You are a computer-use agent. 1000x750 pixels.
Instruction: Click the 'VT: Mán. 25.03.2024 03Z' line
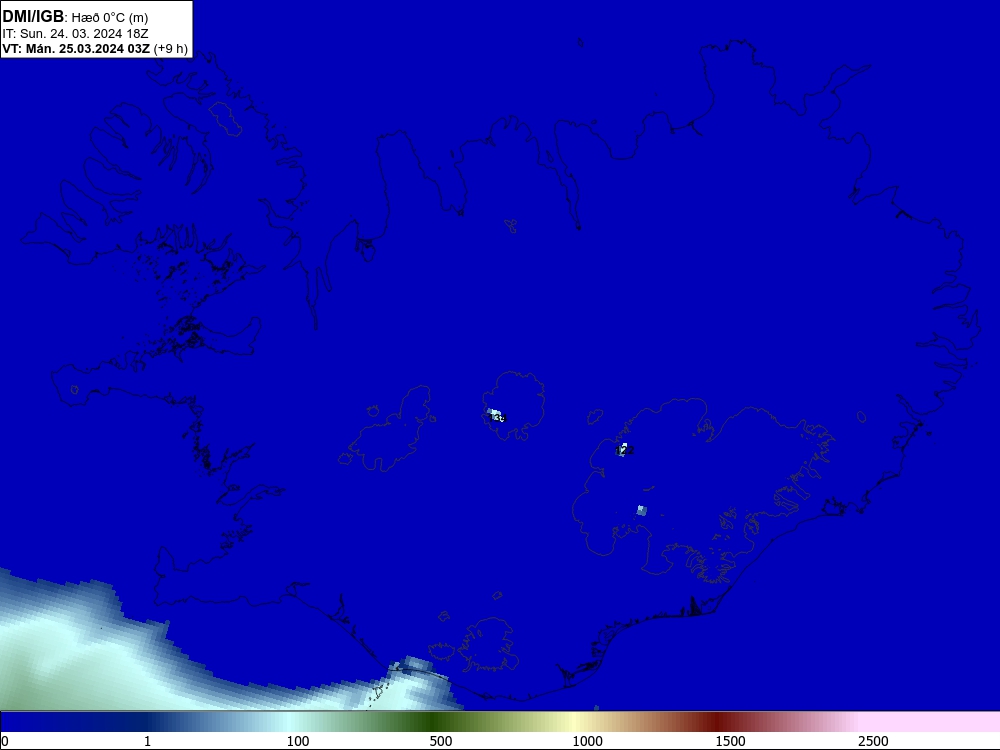pos(77,49)
